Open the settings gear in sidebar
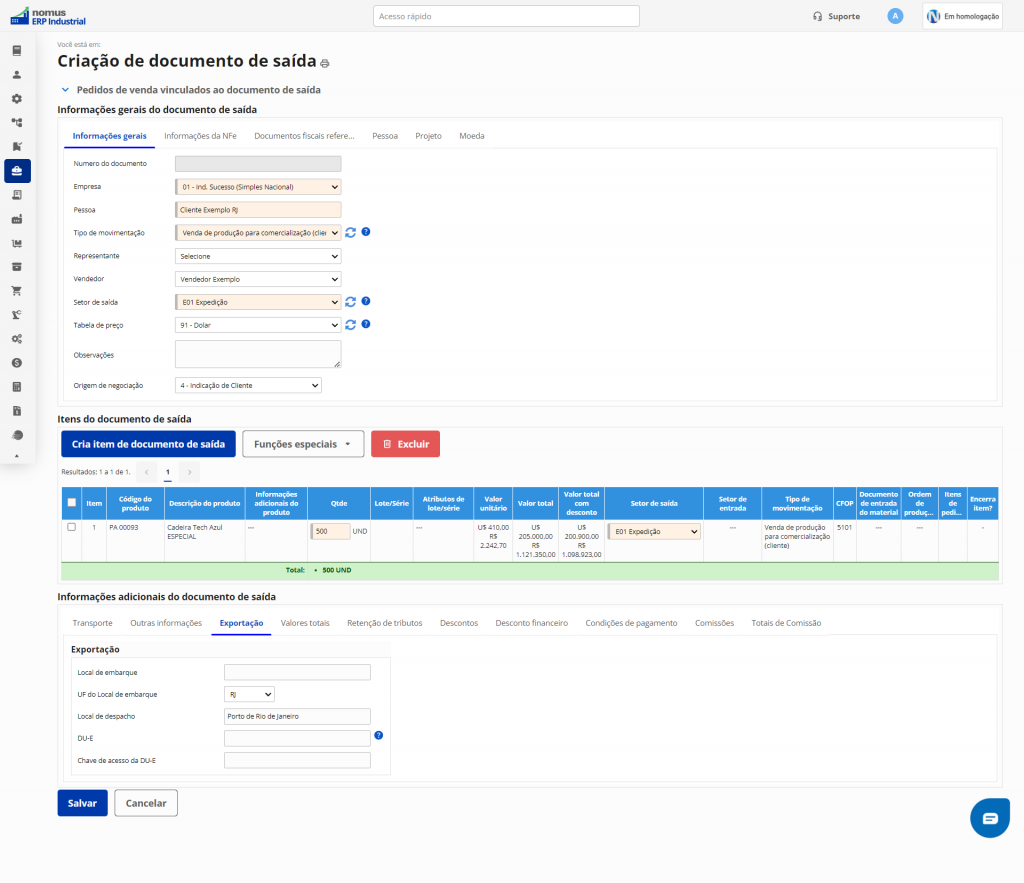 click(x=17, y=99)
